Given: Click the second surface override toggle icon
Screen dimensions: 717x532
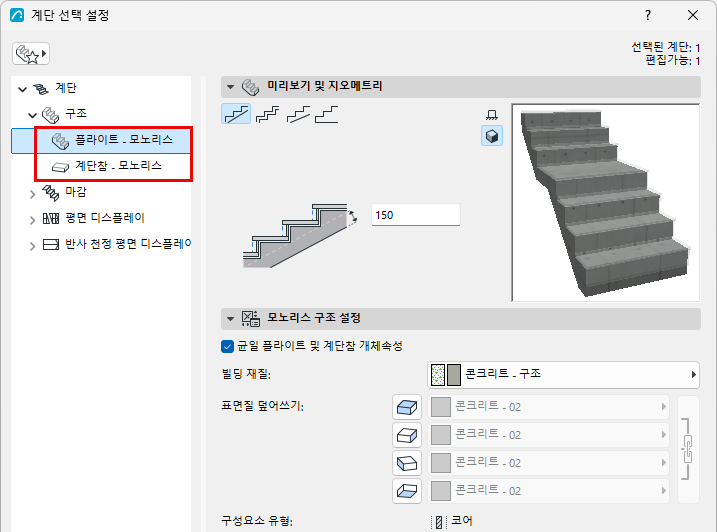Looking at the screenshot, I should click(x=407, y=435).
